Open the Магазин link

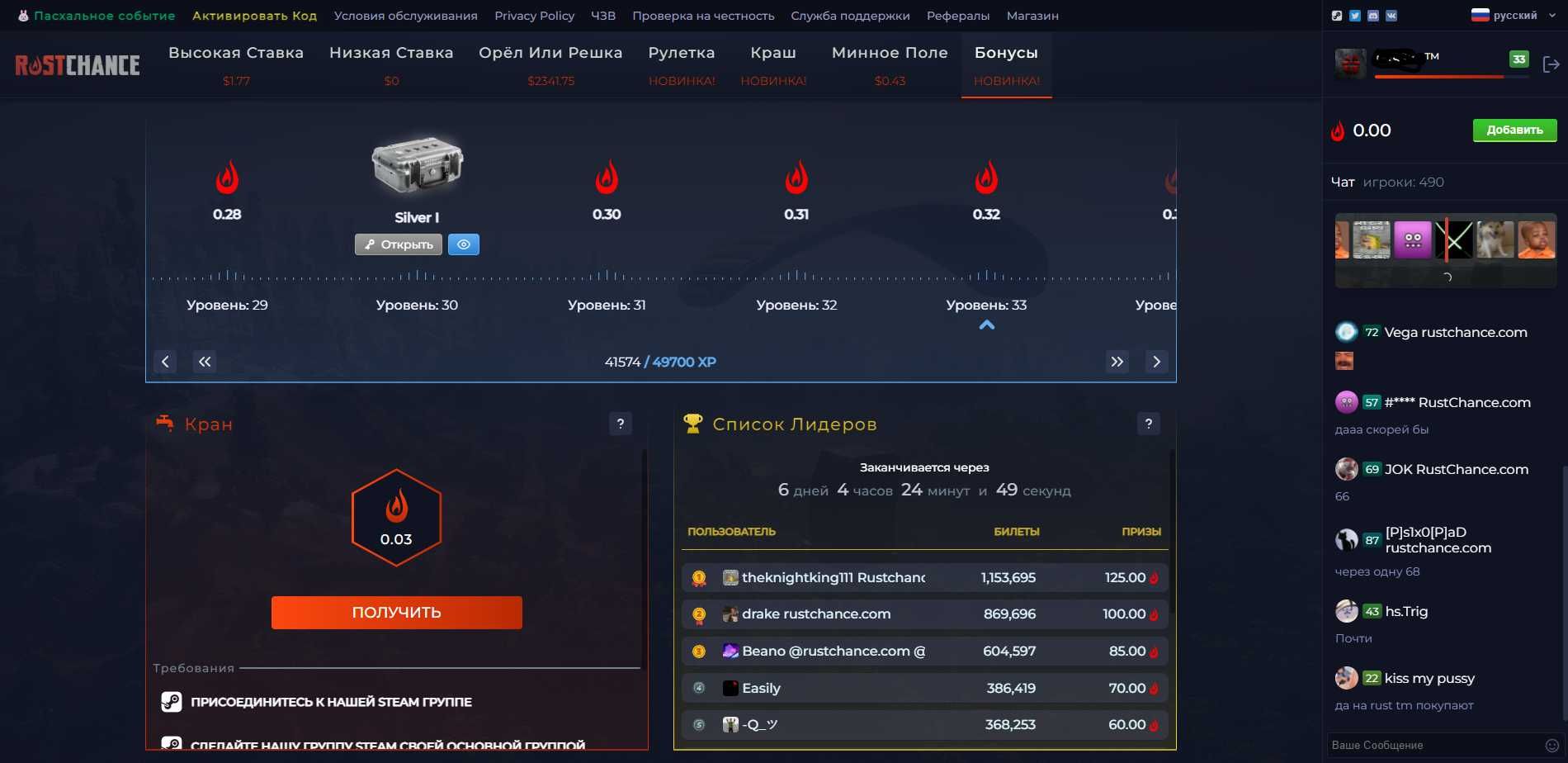[x=1032, y=16]
